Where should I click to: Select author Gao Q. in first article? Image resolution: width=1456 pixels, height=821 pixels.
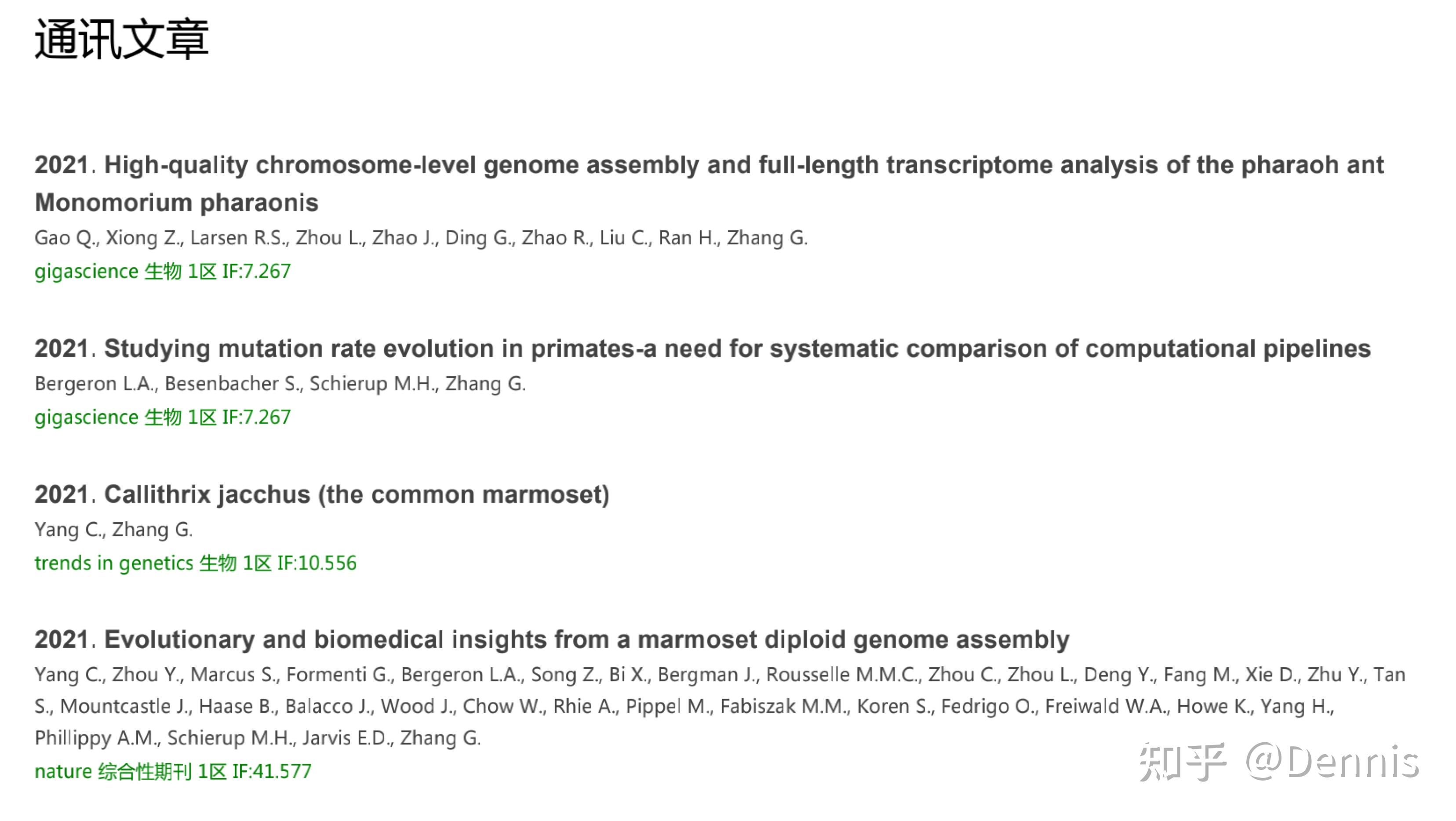pos(67,238)
